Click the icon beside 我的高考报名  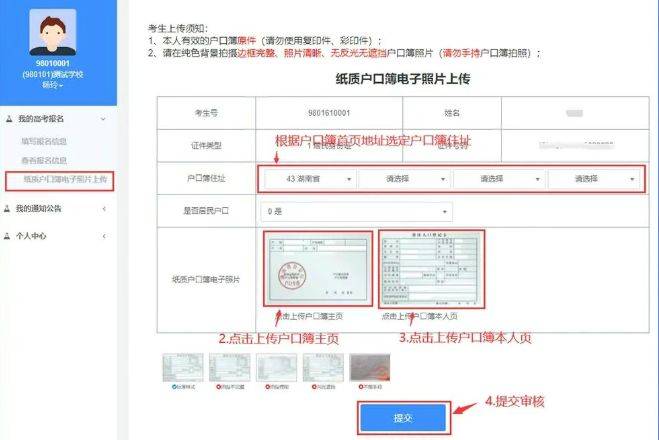9,119
